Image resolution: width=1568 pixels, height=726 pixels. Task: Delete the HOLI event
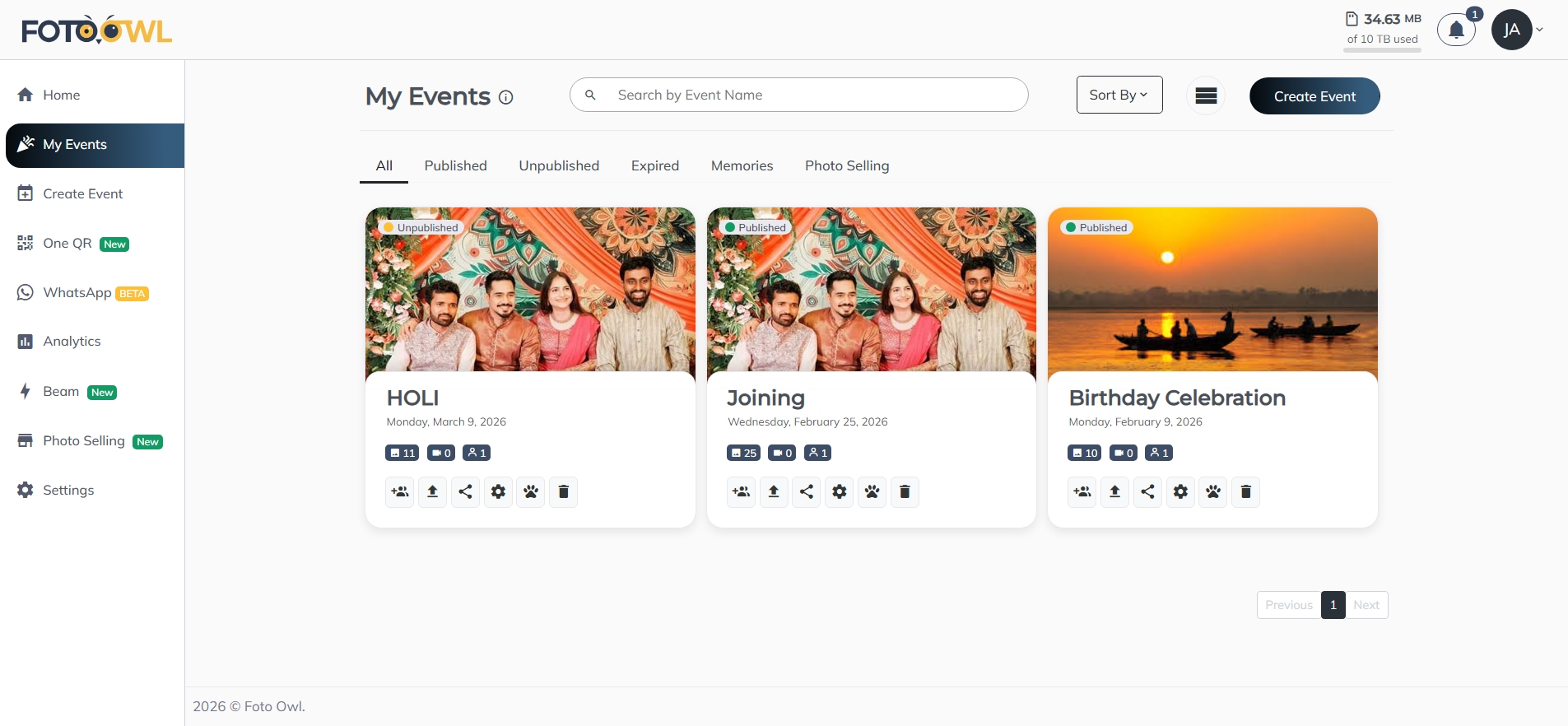tap(563, 491)
